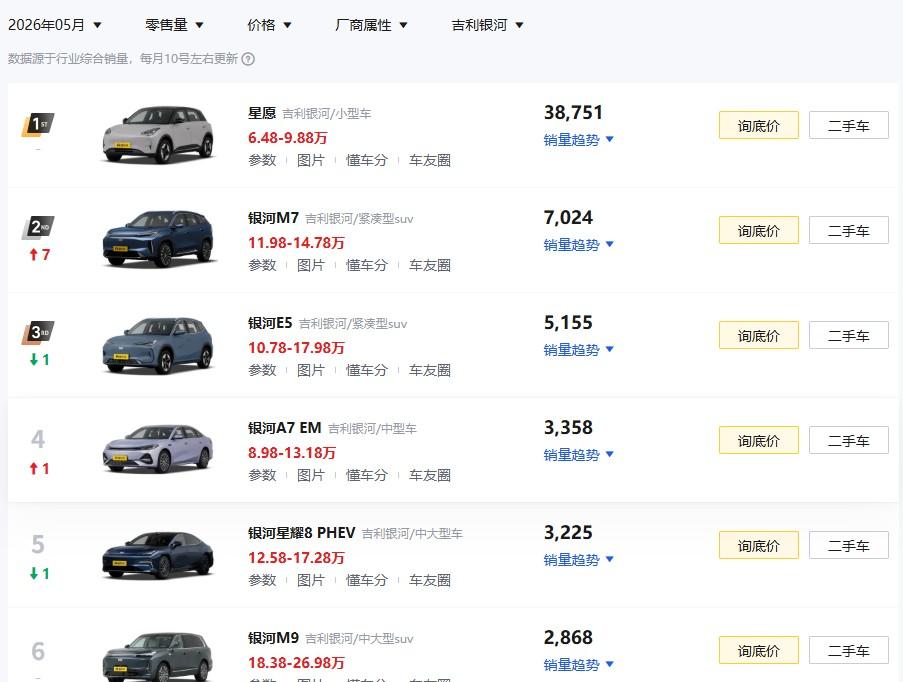
Task: Expand 销量趋势 for 星愿
Action: tap(579, 139)
